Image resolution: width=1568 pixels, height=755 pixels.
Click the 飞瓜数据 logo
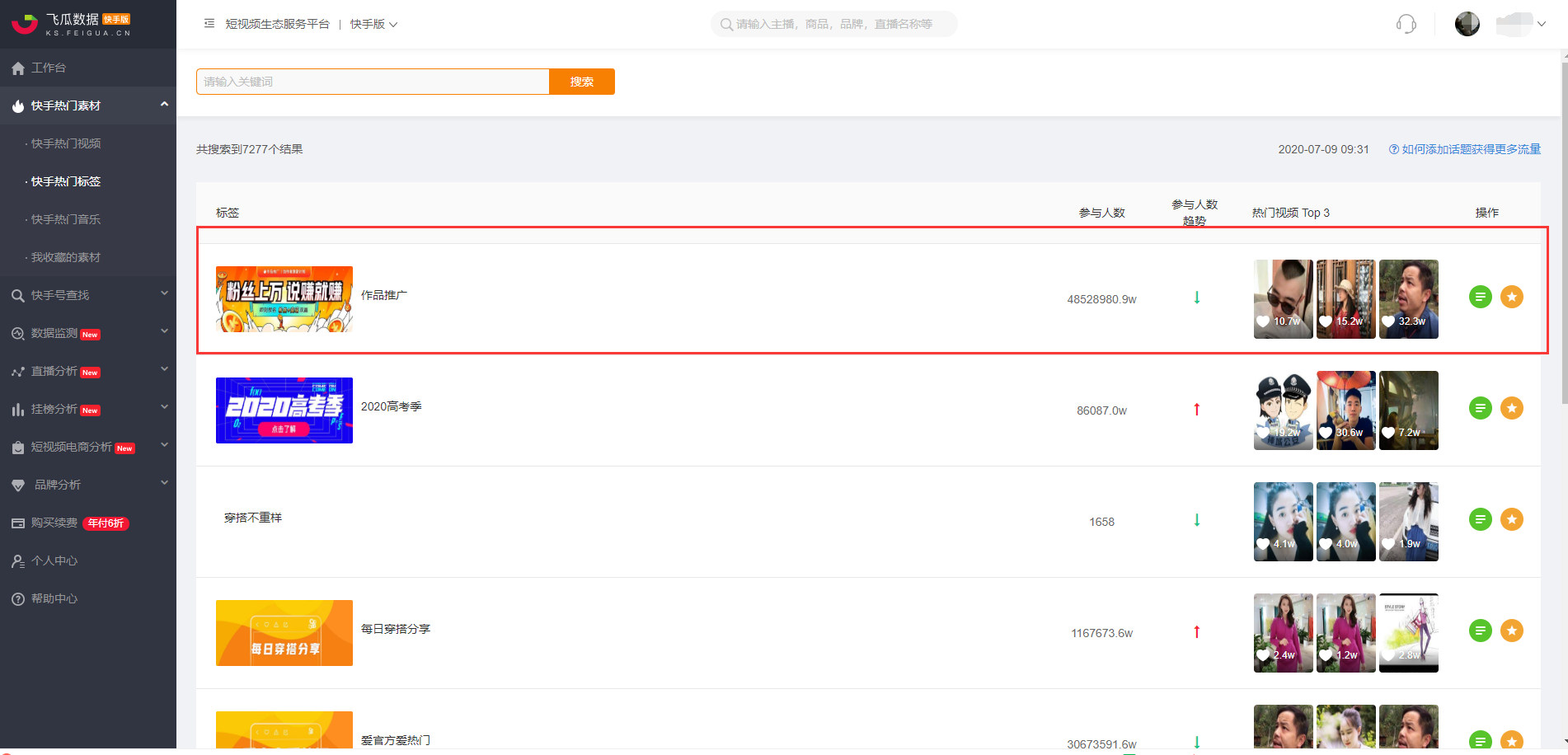pyautogui.click(x=71, y=24)
